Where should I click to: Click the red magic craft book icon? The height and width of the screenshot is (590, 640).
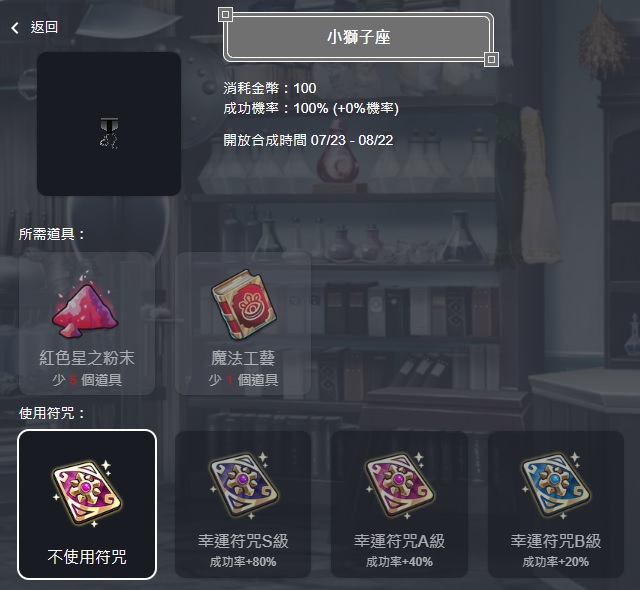click(x=244, y=305)
